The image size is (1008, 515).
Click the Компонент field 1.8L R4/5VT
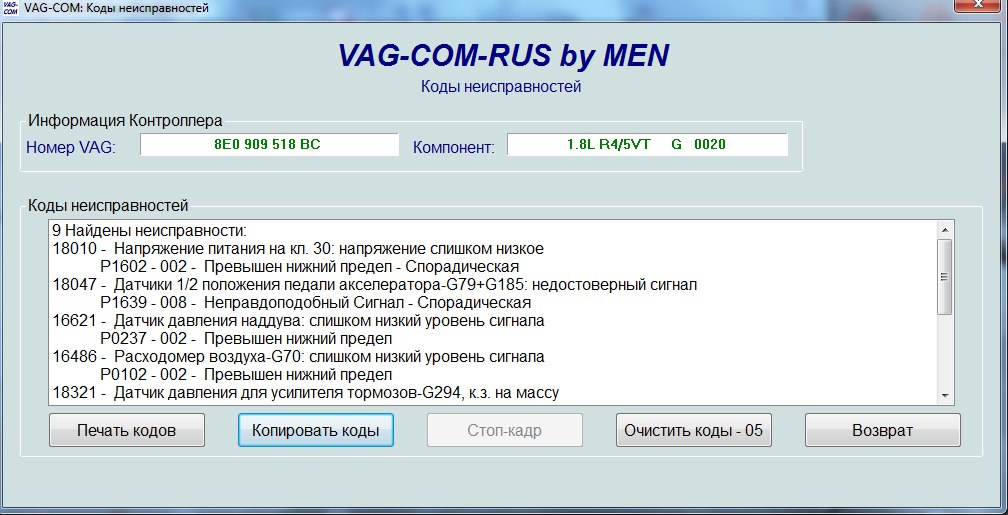click(647, 144)
